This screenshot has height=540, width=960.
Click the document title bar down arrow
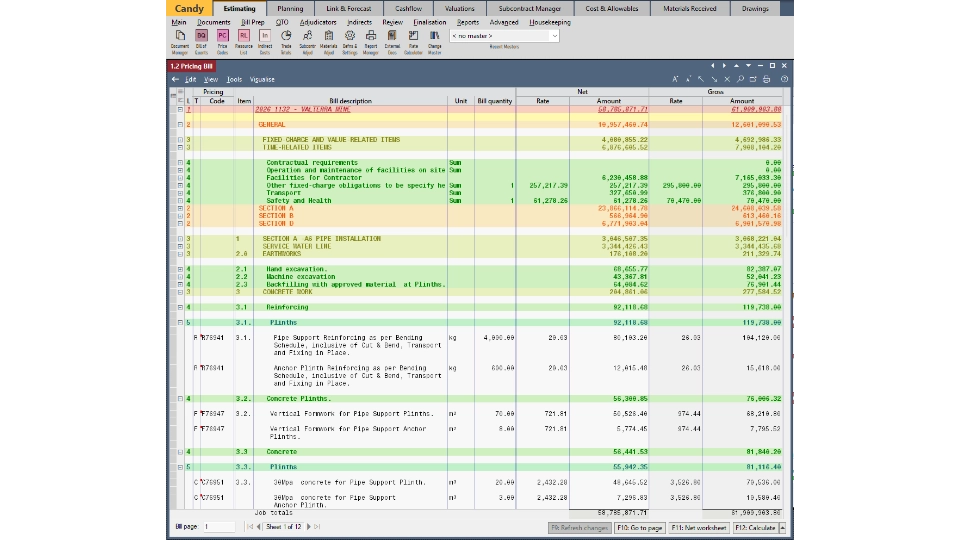[748, 66]
